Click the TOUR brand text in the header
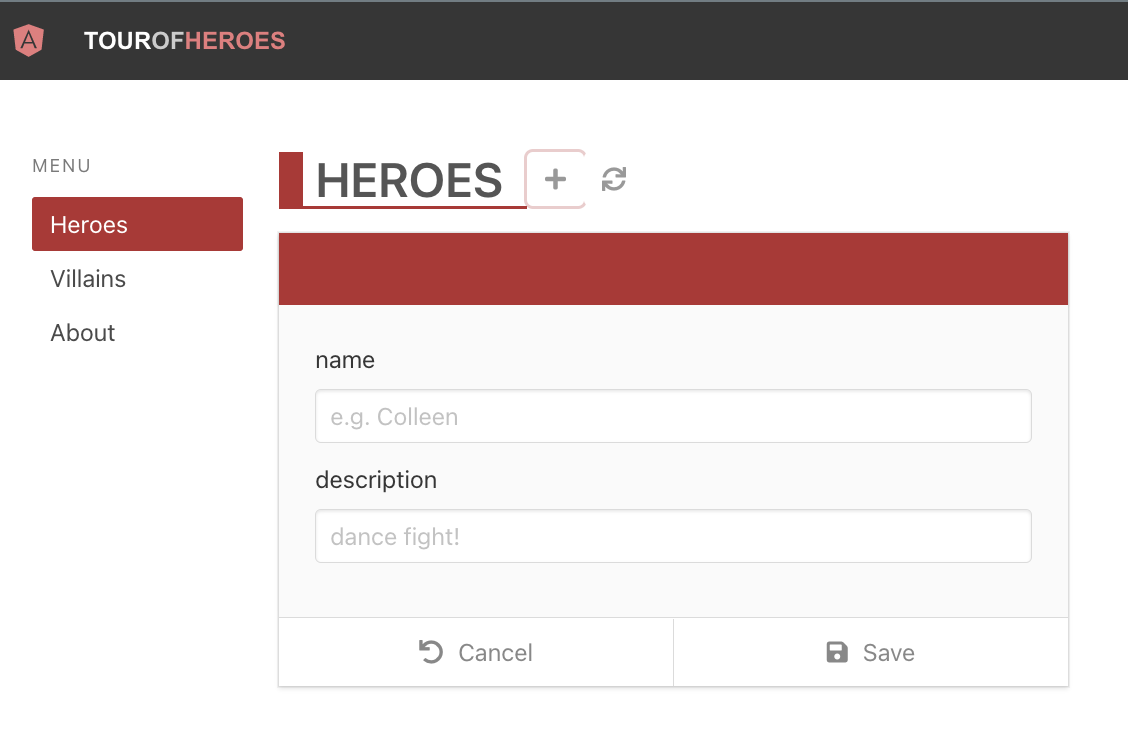The width and height of the screenshot is (1128, 734). [x=118, y=41]
